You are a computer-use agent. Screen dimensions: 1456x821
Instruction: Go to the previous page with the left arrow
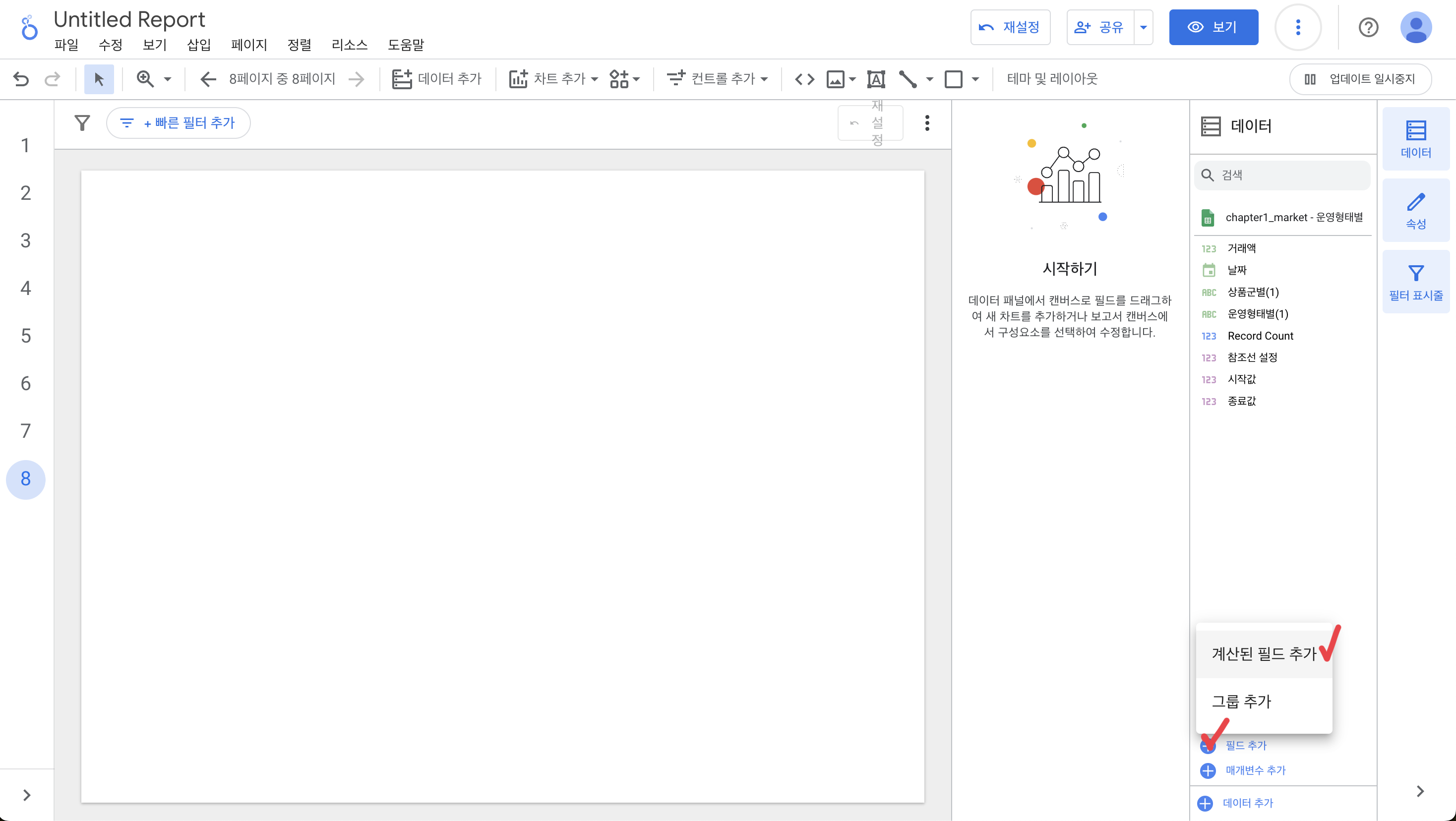(208, 79)
